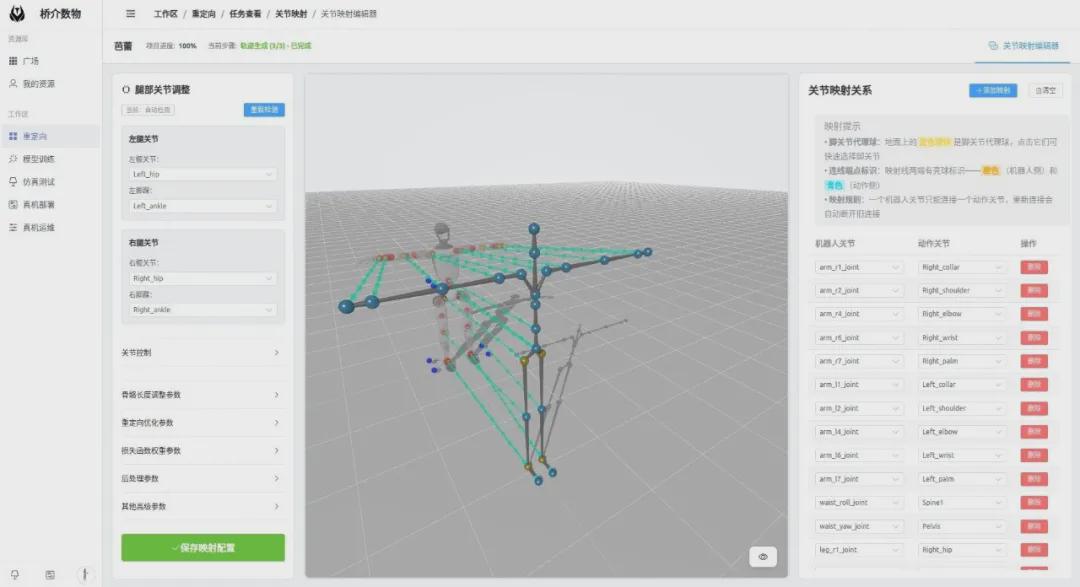Delete the arm_r1_joint mapping row
This screenshot has width=1080, height=587.
(x=1034, y=267)
